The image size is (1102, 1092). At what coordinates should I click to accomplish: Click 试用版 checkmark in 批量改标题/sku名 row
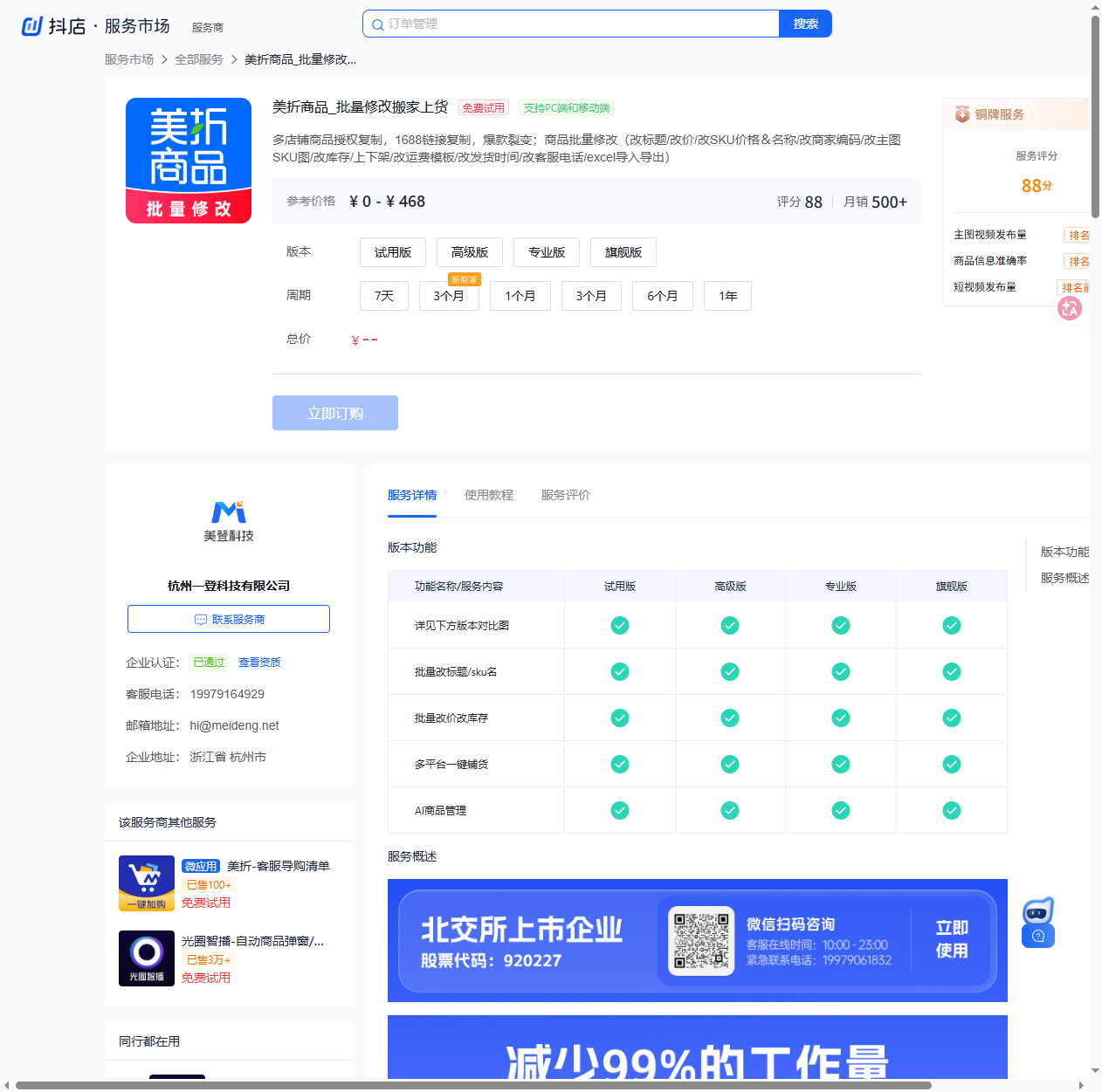pyautogui.click(x=620, y=671)
